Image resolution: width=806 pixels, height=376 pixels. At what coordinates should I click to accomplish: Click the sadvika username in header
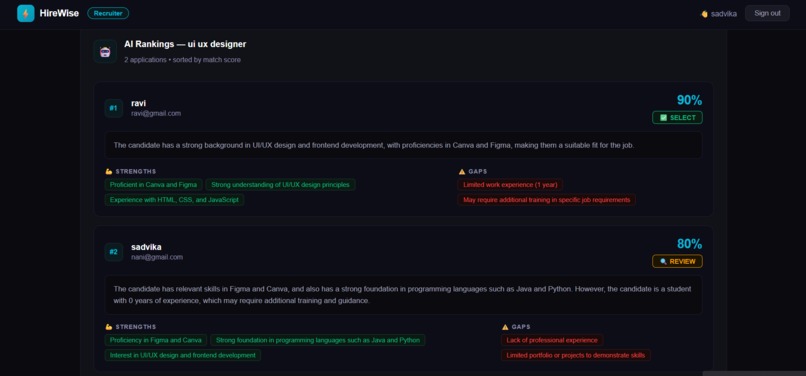pos(724,14)
